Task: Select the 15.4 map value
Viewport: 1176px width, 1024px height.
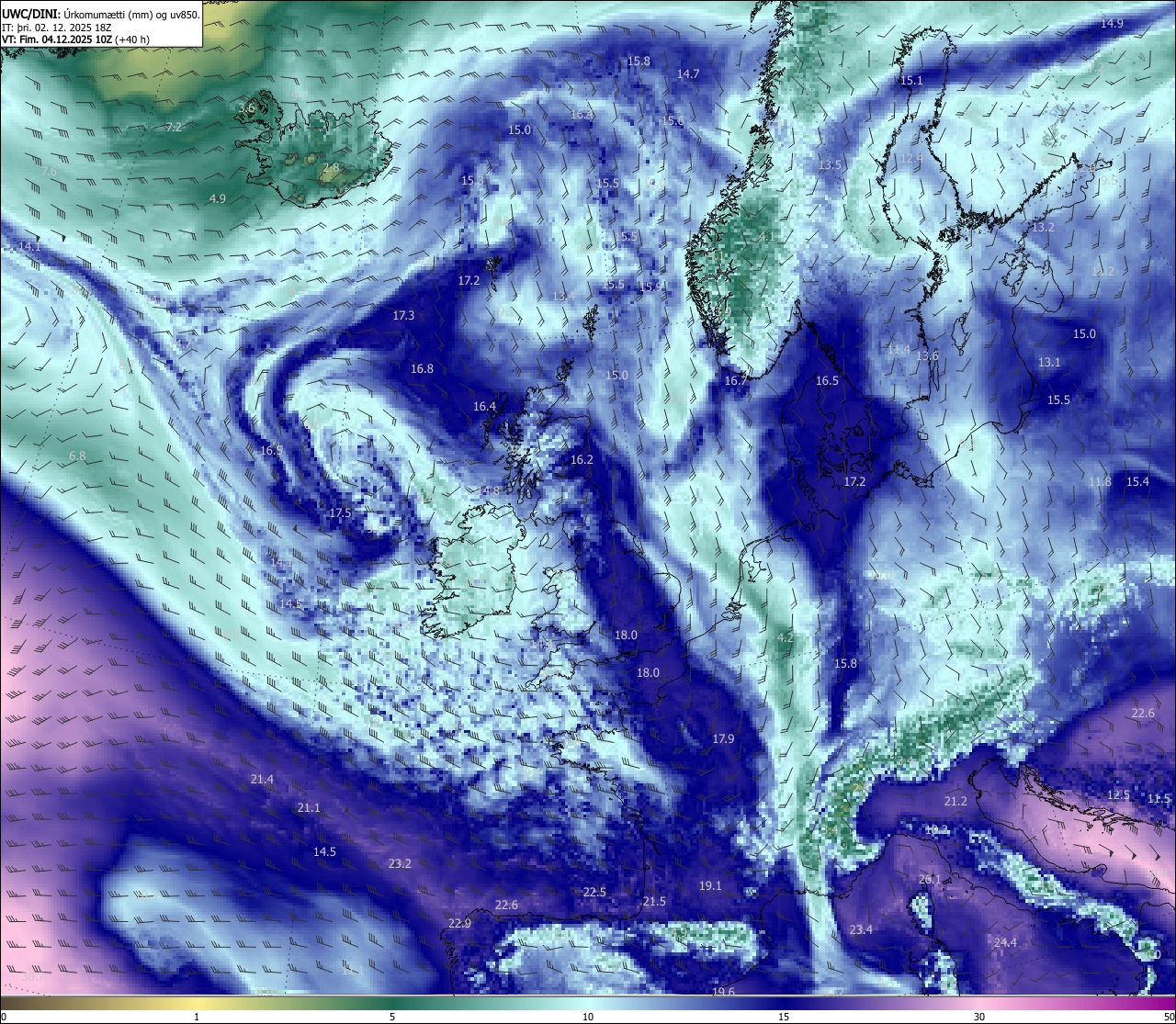Action: point(1137,481)
